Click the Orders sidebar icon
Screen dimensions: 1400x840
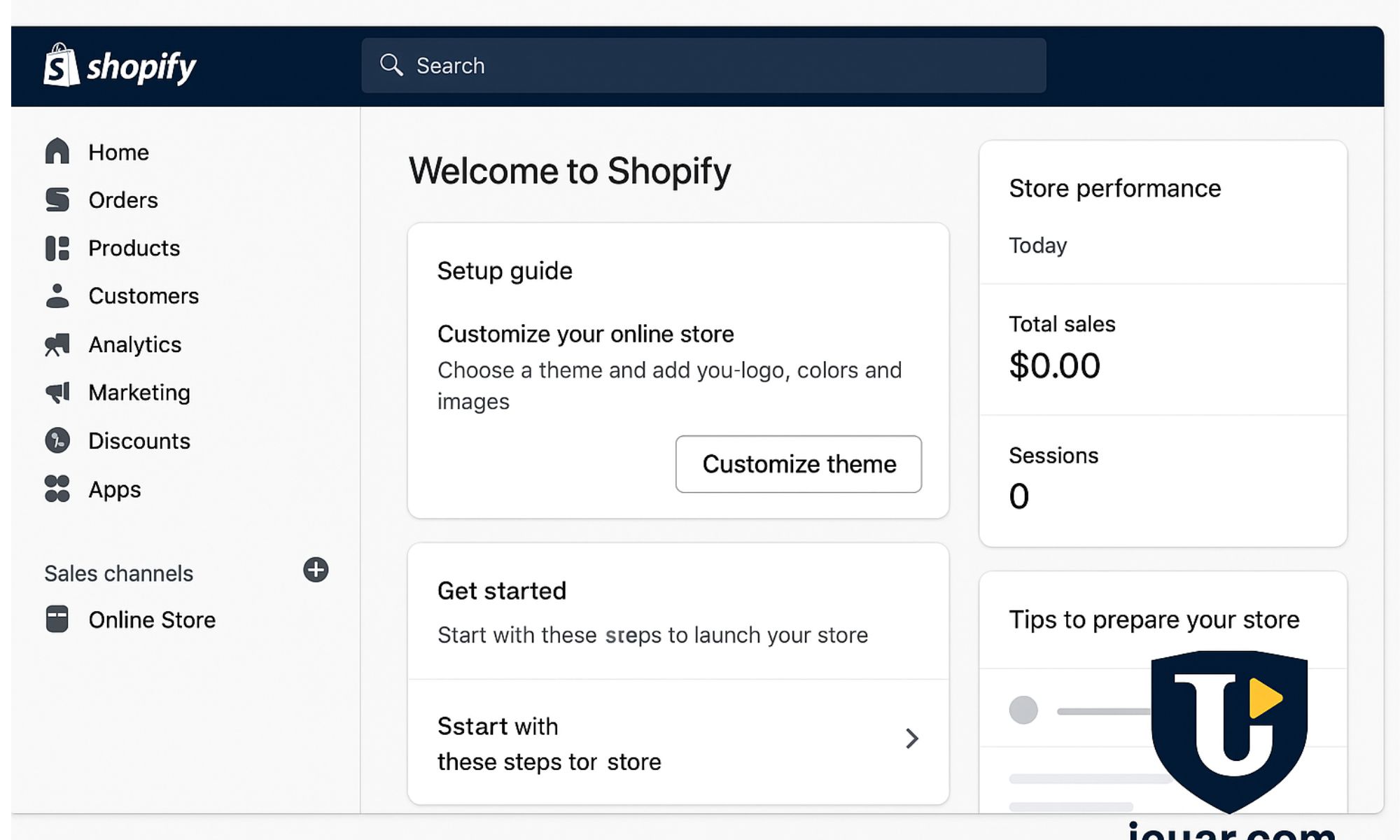57,199
